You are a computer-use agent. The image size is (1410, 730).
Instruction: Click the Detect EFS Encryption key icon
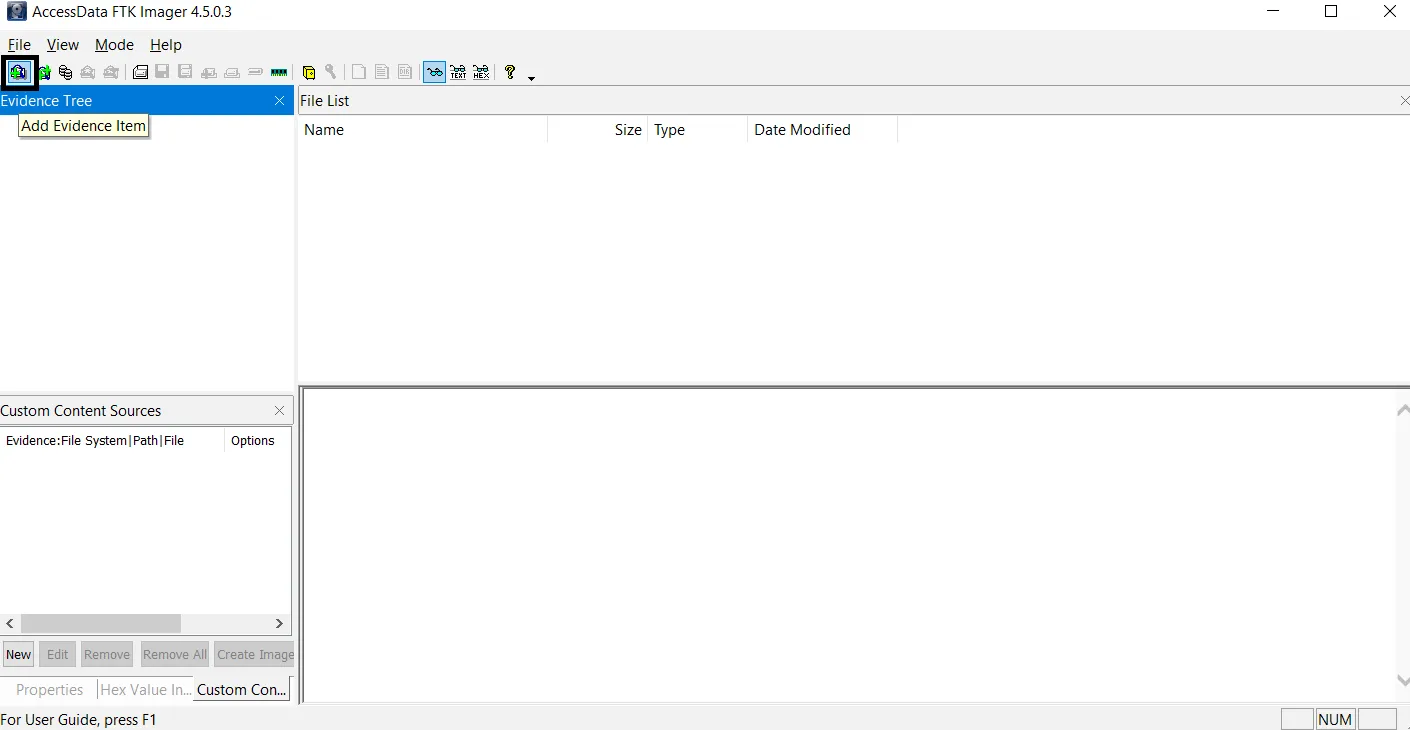point(331,72)
